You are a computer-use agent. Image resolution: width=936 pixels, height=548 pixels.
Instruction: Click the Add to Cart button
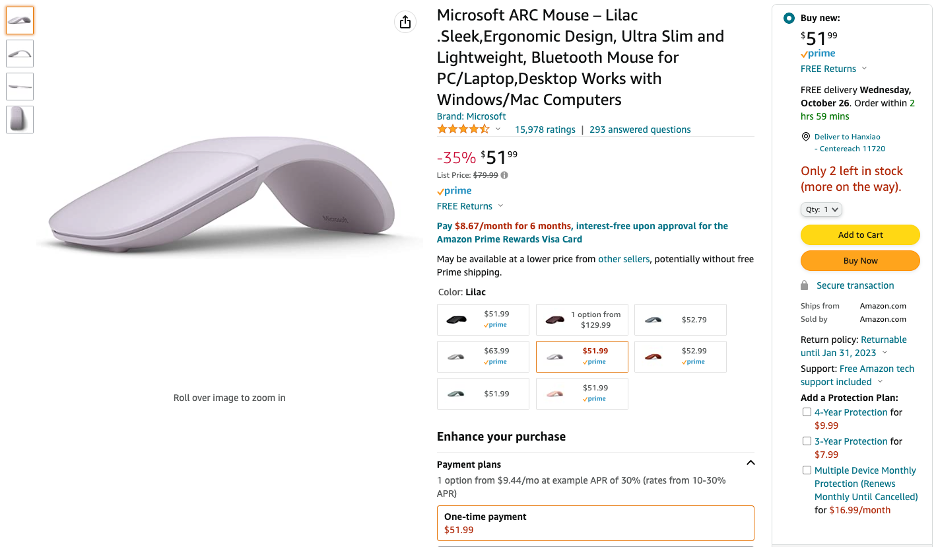[x=860, y=235]
